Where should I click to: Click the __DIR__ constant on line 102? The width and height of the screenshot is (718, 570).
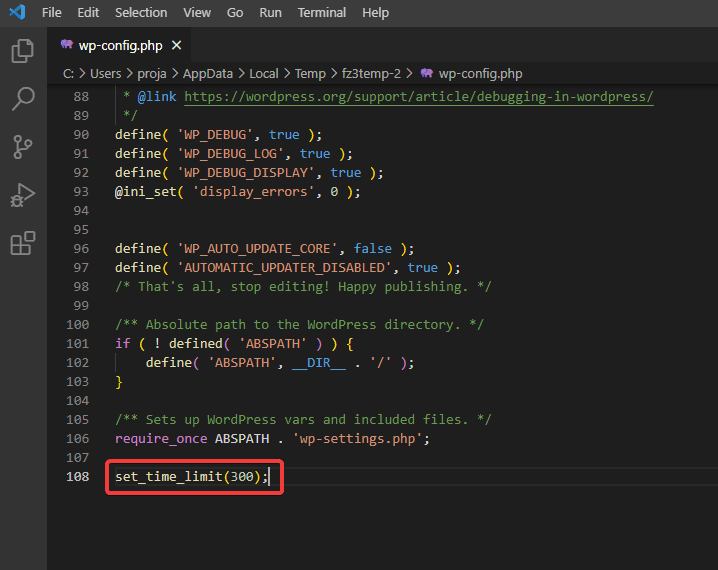tap(319, 363)
